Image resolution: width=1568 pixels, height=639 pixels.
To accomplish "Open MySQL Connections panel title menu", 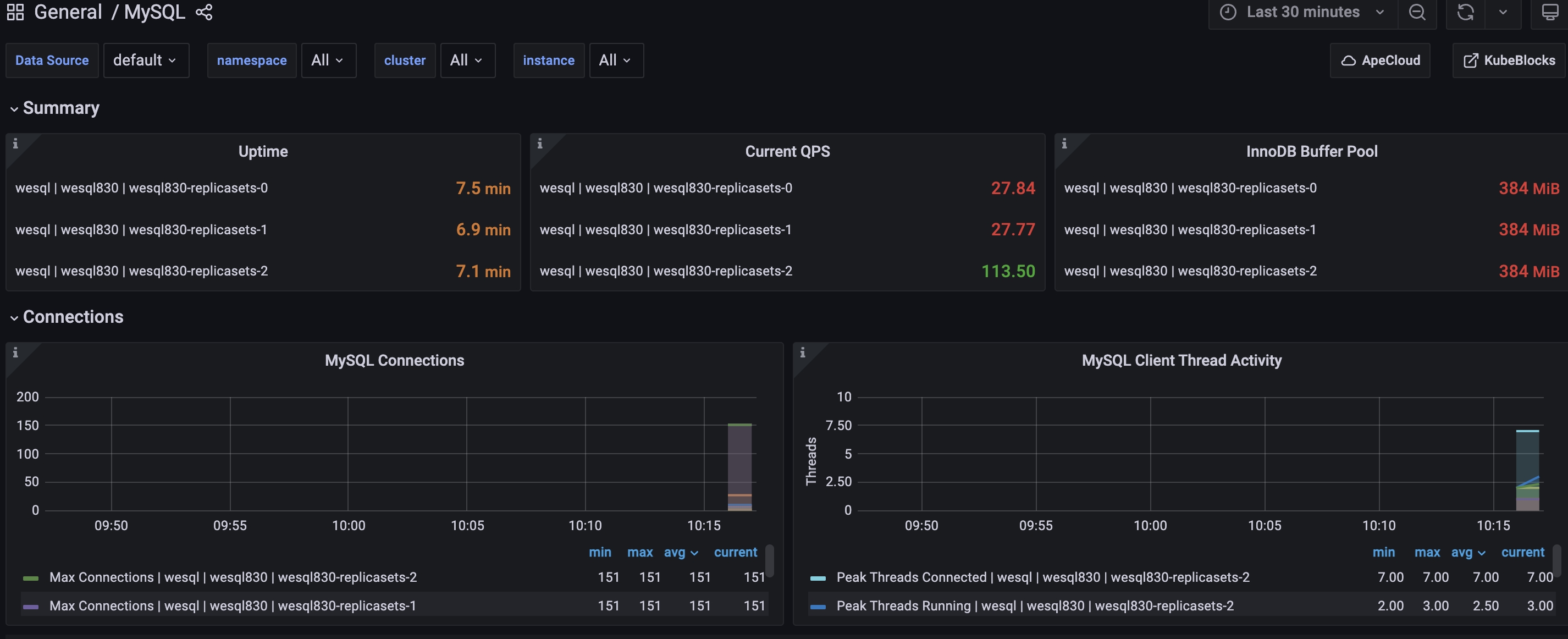I will coord(394,360).
